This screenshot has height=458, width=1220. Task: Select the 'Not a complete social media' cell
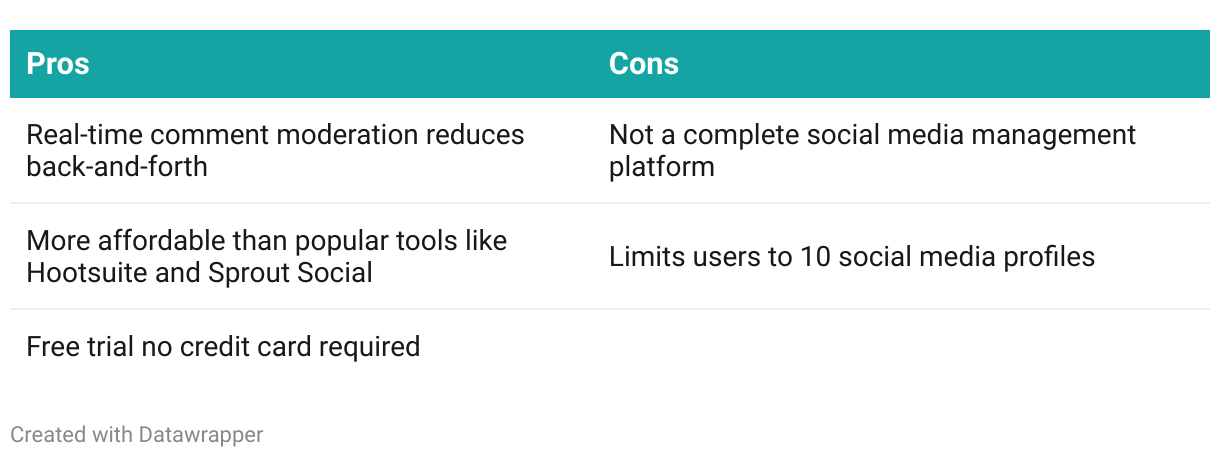click(872, 150)
